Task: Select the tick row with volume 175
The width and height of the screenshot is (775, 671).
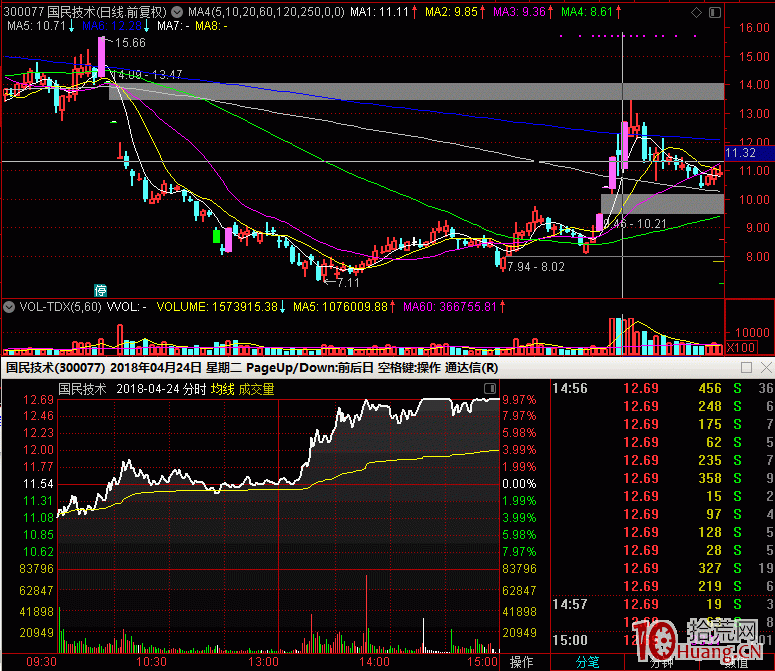Action: pyautogui.click(x=662, y=424)
